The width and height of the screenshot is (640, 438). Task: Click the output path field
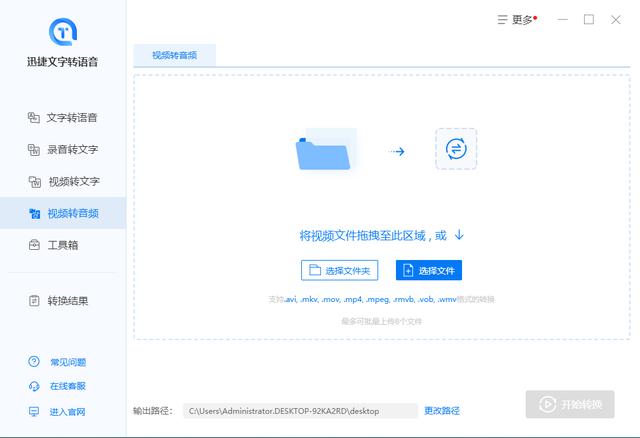tap(300, 411)
